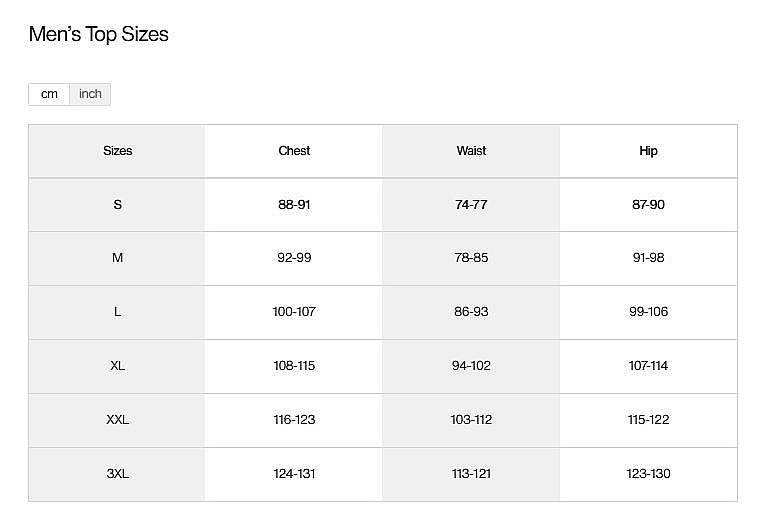Click the Chest column header

pyautogui.click(x=294, y=151)
